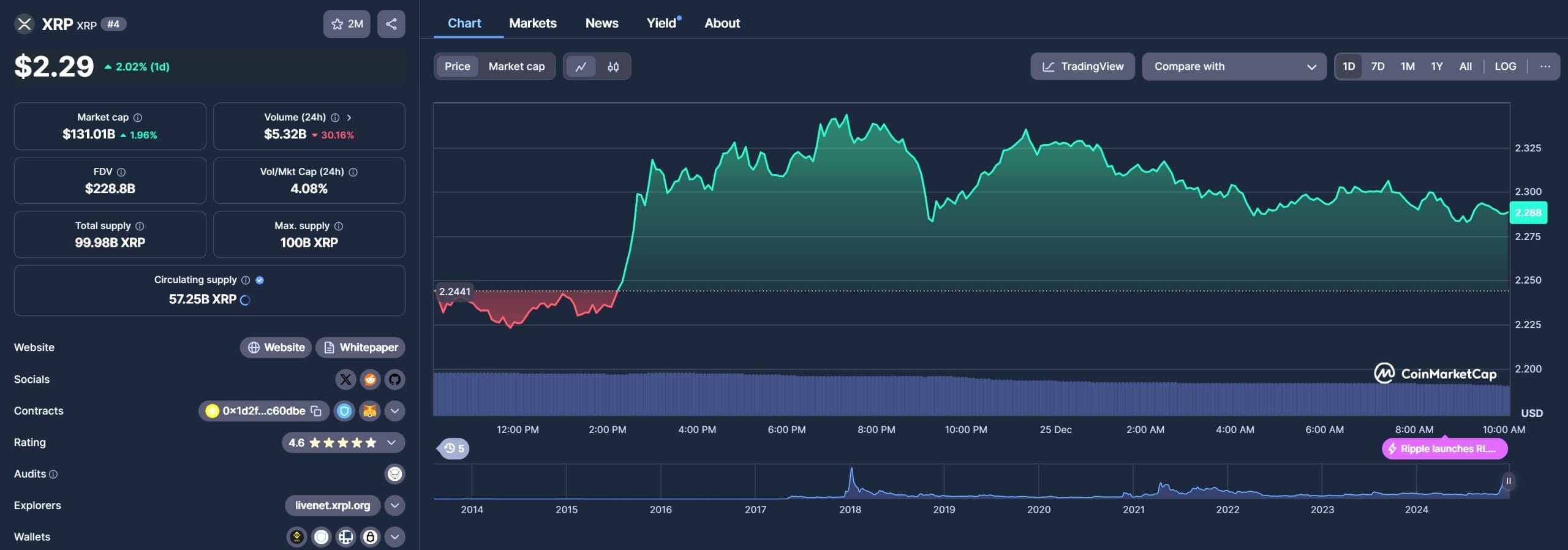Click Max. supply info icon

click(x=339, y=226)
